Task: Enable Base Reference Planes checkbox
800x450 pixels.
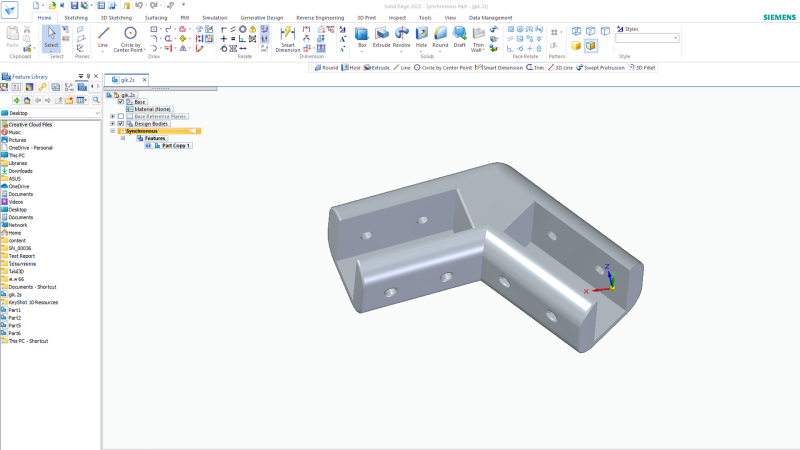Action: (121, 116)
